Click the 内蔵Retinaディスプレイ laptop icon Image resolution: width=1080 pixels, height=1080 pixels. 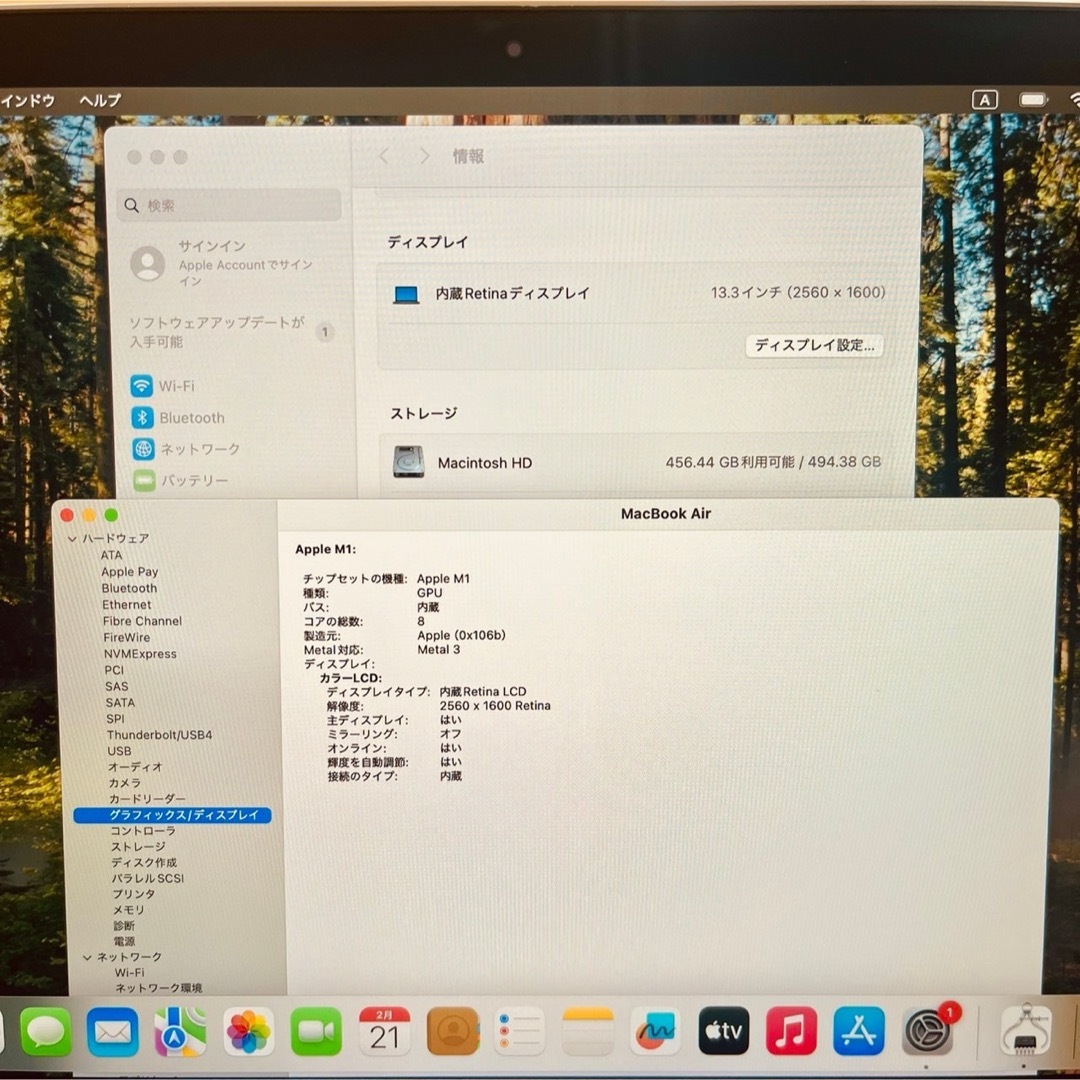406,295
